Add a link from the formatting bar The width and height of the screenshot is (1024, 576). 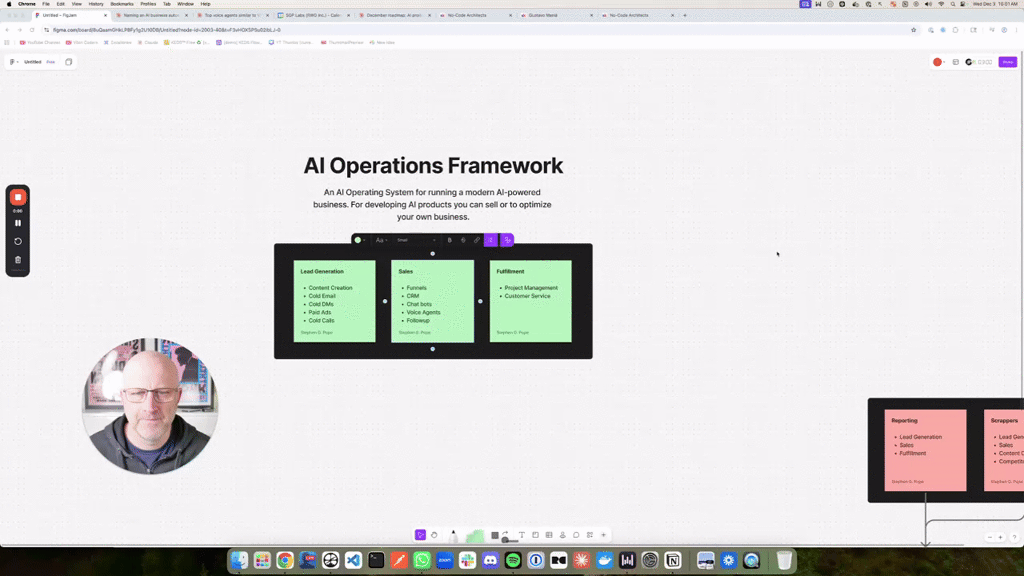point(477,240)
